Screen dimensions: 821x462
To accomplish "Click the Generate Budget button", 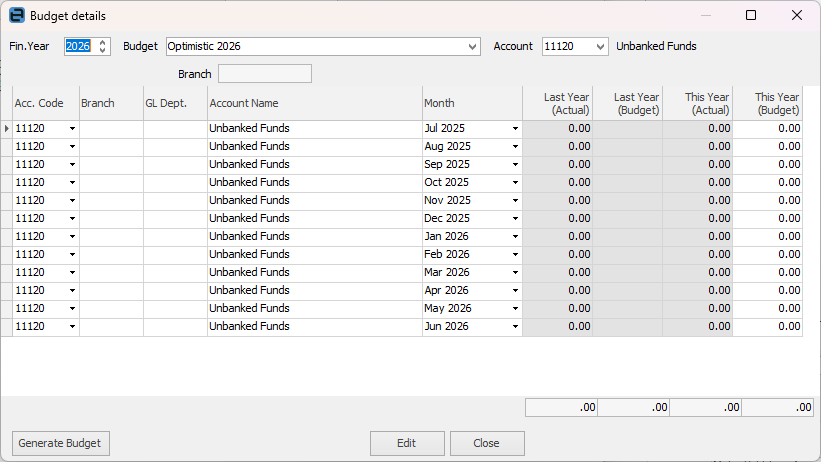I will (x=61, y=443).
